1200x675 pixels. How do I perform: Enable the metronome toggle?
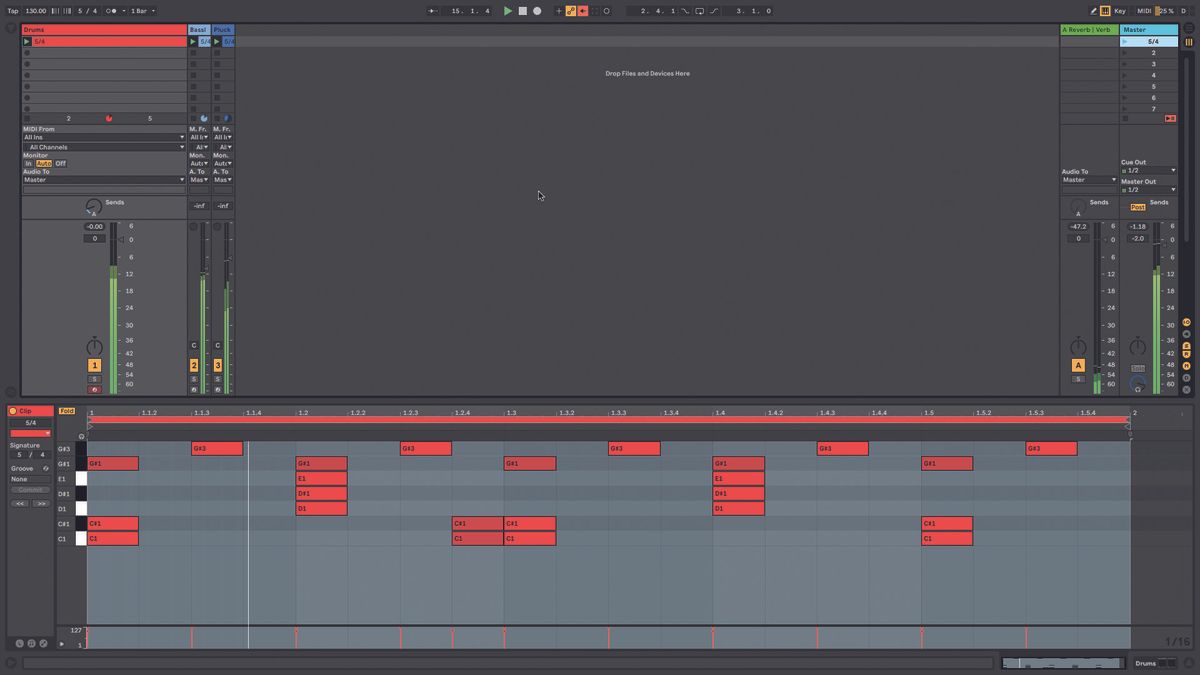(x=108, y=10)
